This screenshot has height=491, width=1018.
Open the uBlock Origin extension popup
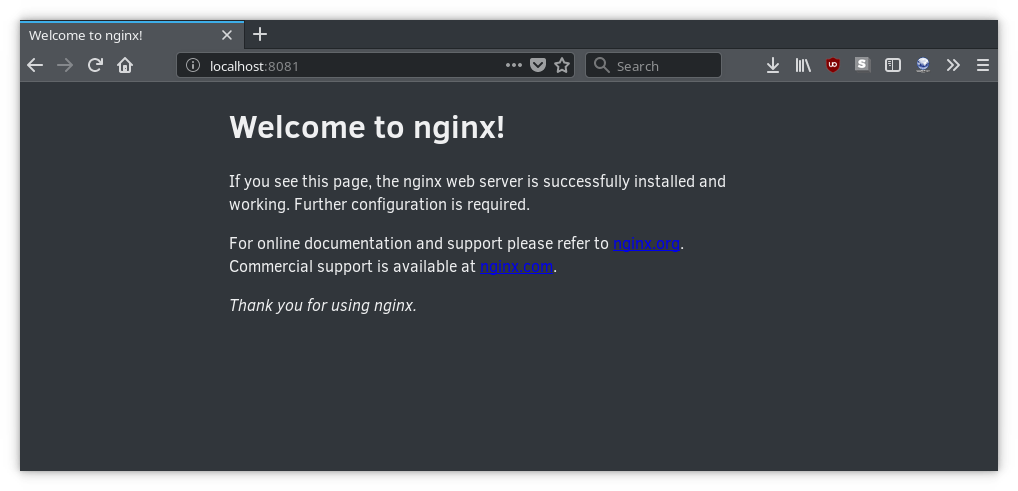[833, 65]
